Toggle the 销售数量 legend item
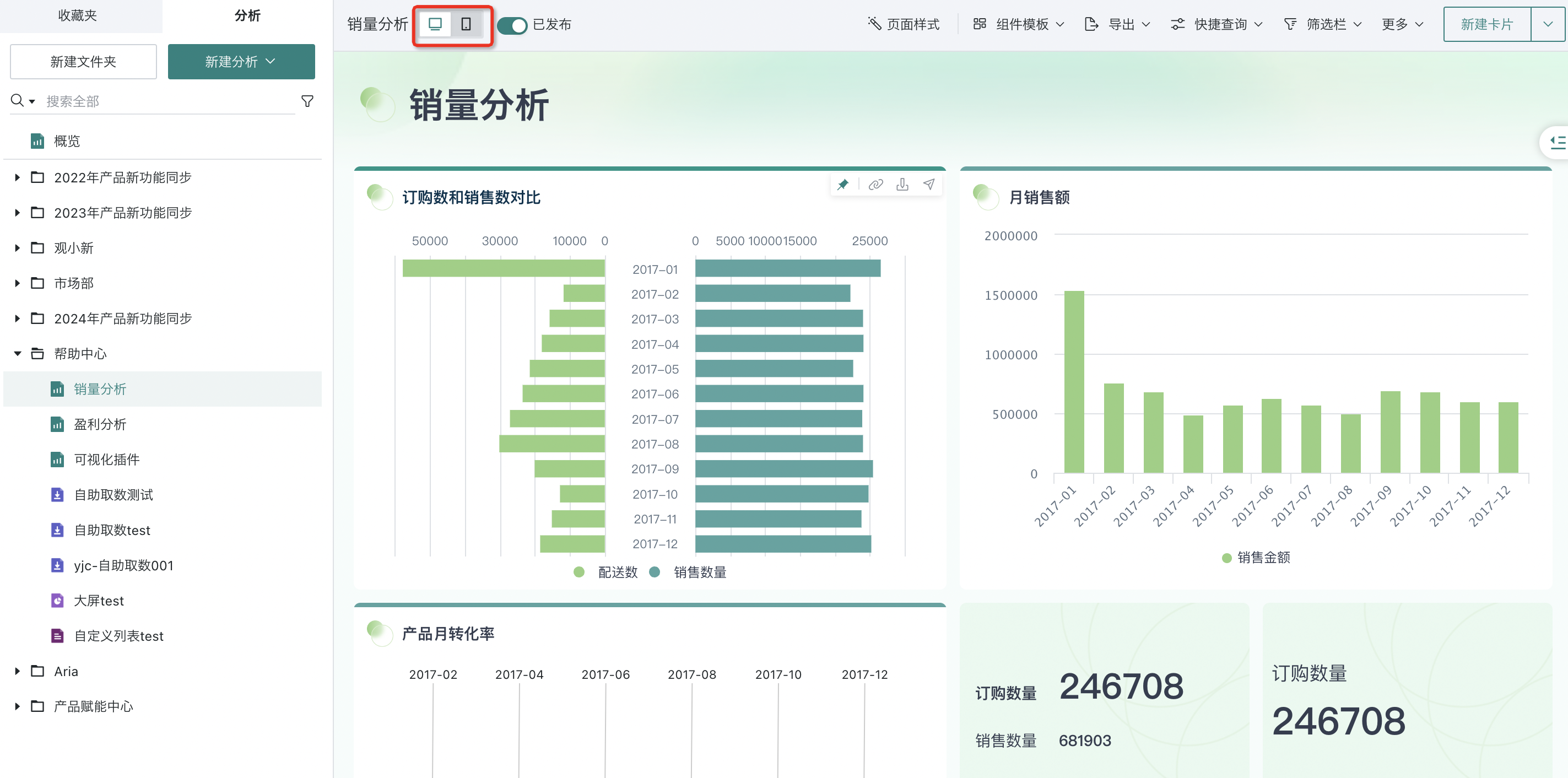Screen dimensions: 1568x778 coord(689,572)
